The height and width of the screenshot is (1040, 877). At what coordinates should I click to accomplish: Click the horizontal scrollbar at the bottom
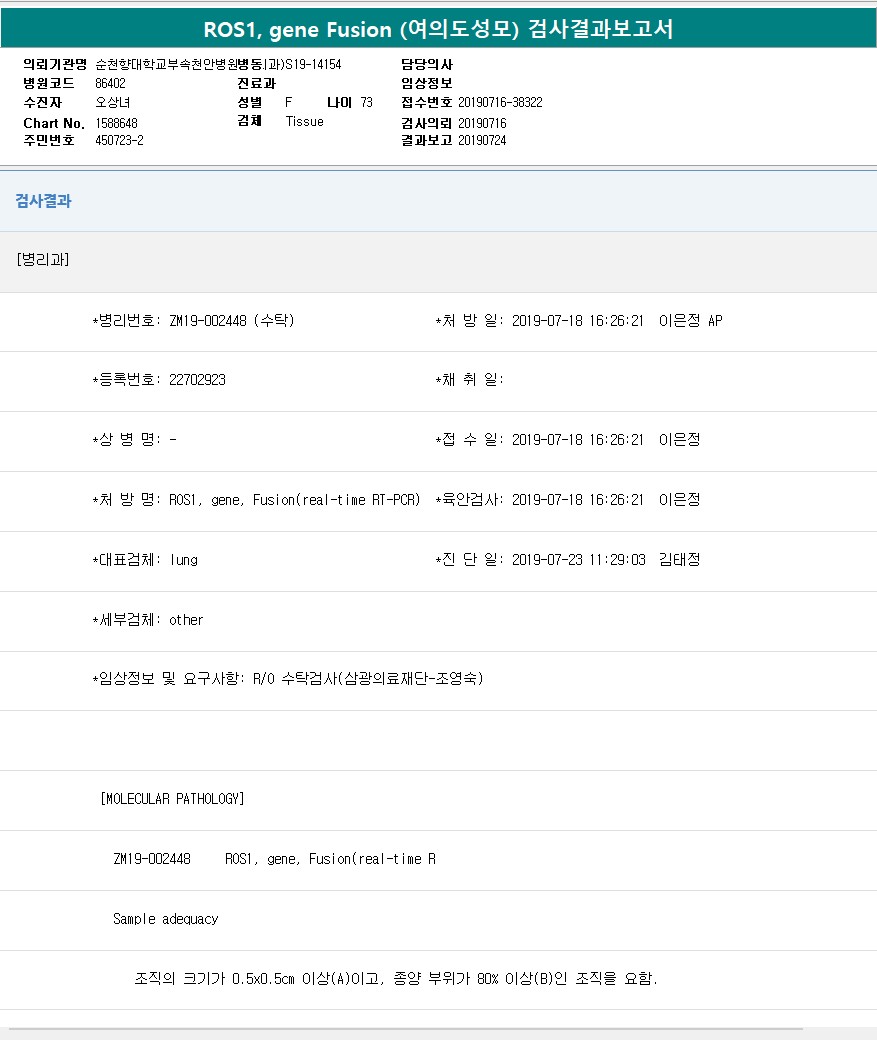pyautogui.click(x=406, y=1029)
